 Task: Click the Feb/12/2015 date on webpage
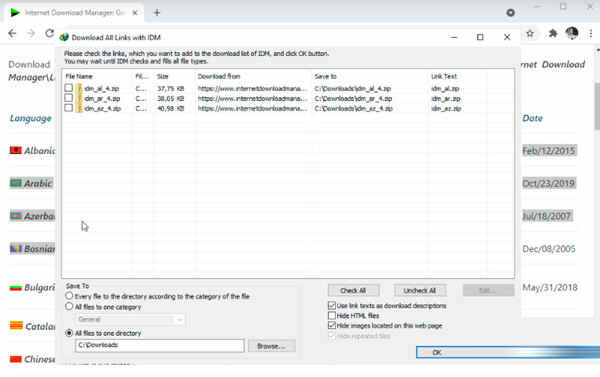pos(549,150)
